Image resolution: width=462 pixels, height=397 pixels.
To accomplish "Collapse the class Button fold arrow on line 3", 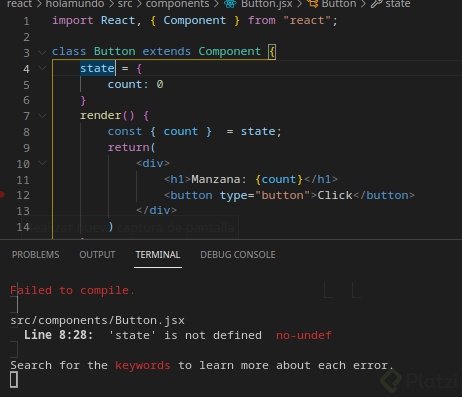I will pos(42,52).
